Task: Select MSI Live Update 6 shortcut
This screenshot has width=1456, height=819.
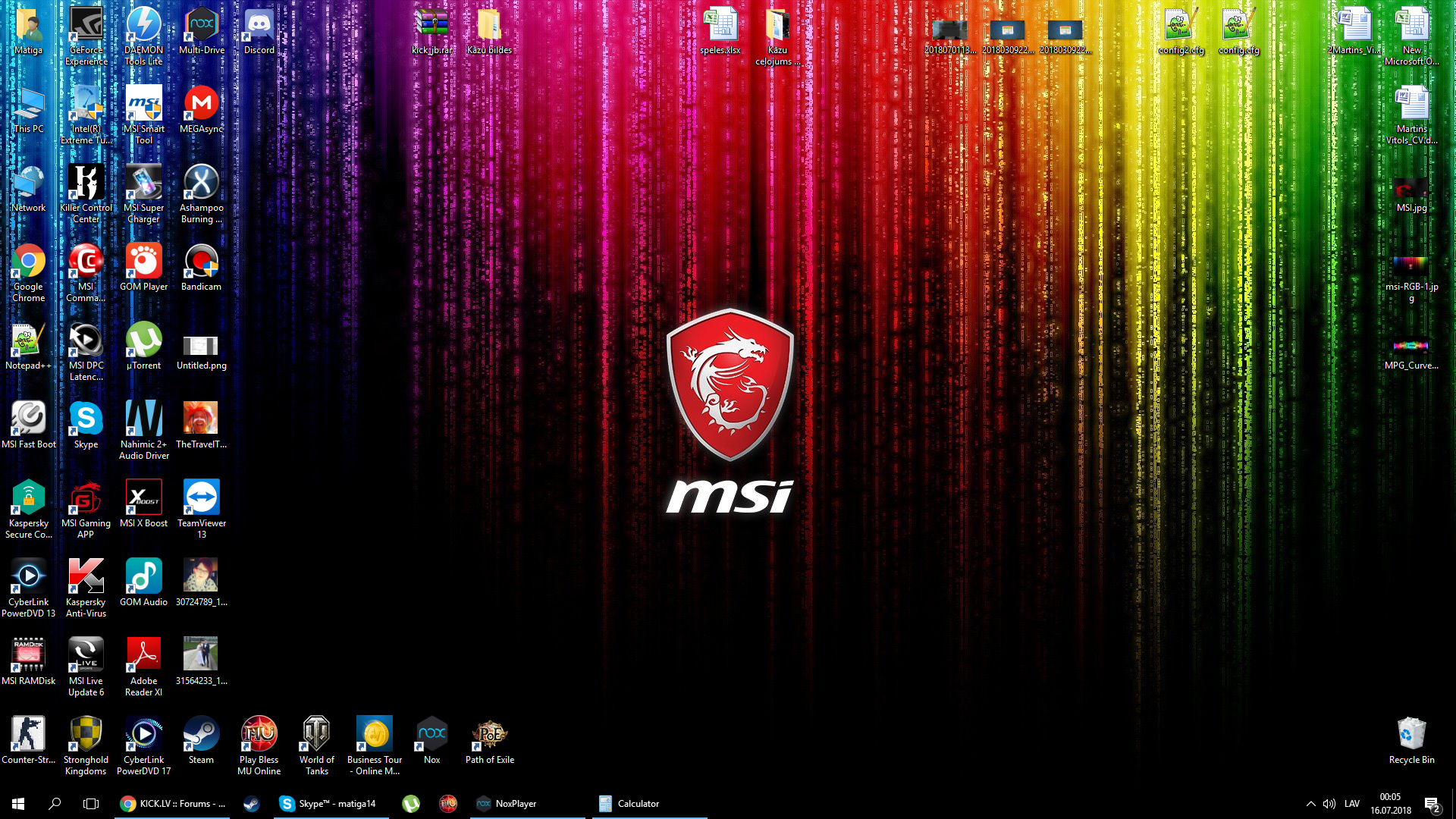Action: (86, 667)
